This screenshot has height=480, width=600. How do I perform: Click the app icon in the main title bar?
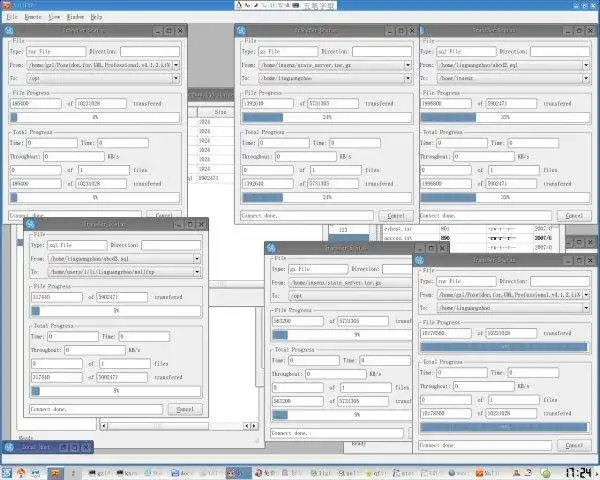click(x=5, y=5)
